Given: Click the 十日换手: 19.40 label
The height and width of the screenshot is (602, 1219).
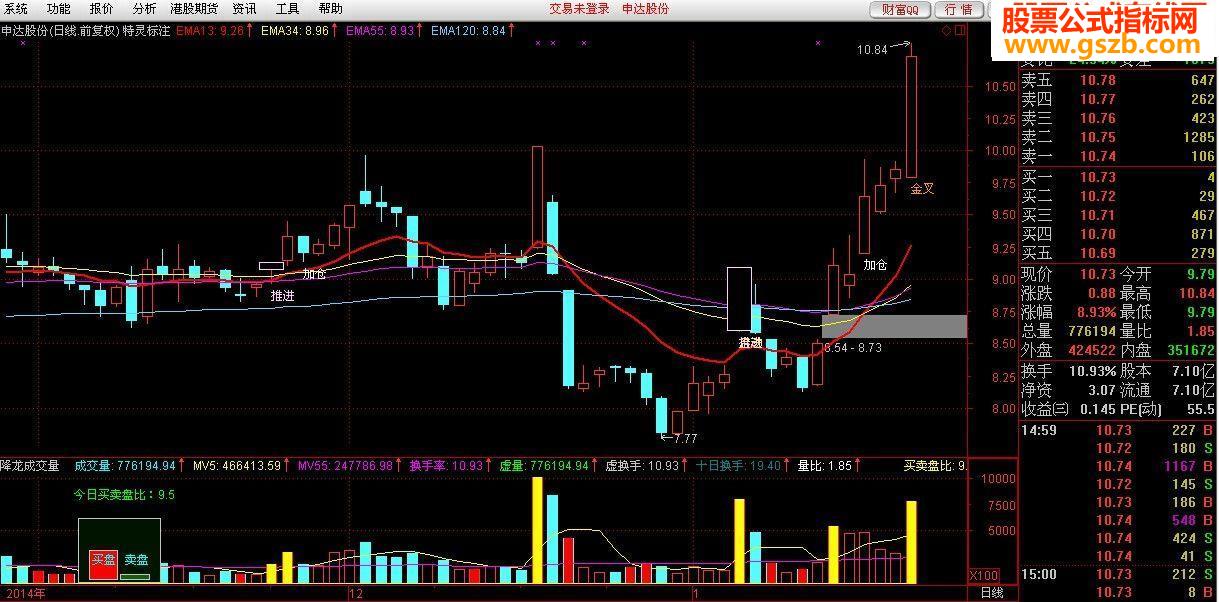Looking at the screenshot, I should coord(739,465).
